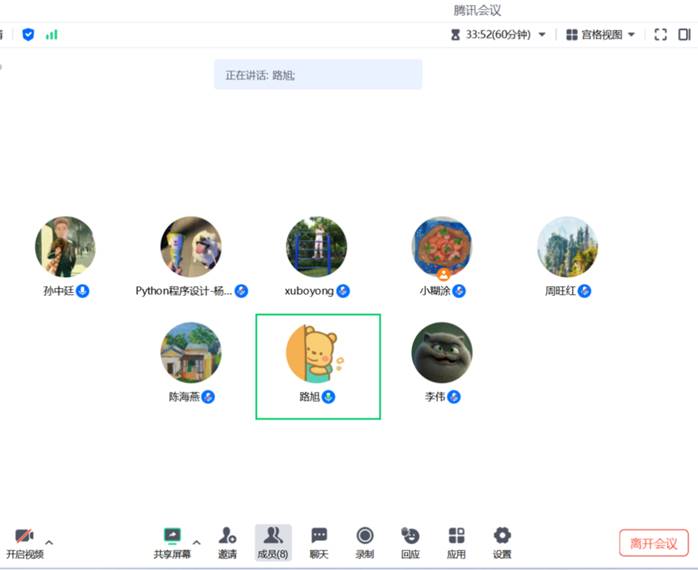
Task: Open 设置 settings gear
Action: (x=502, y=541)
